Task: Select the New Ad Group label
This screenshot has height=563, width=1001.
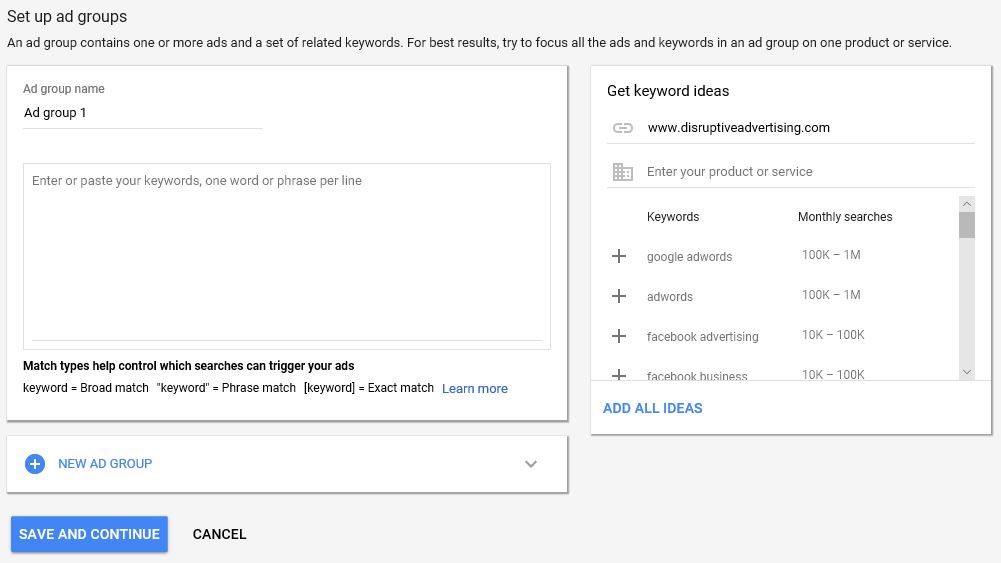Action: (x=105, y=464)
